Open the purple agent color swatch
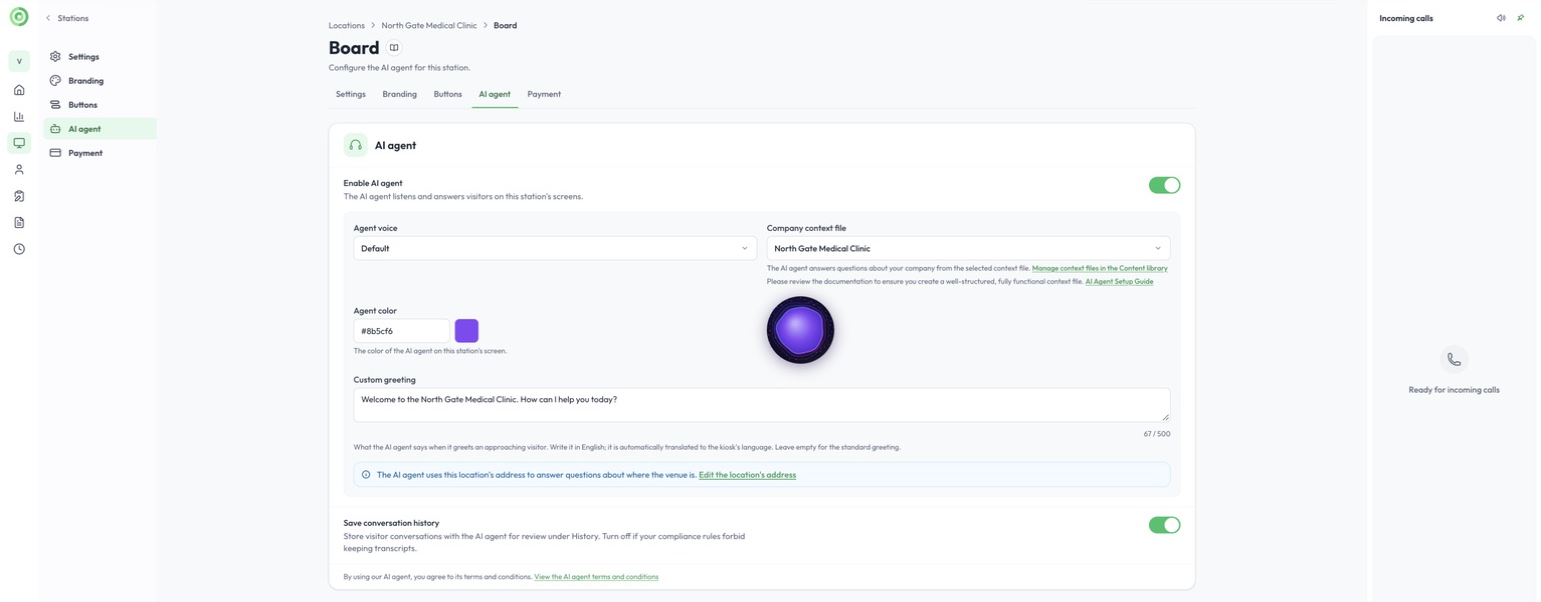 tap(467, 331)
